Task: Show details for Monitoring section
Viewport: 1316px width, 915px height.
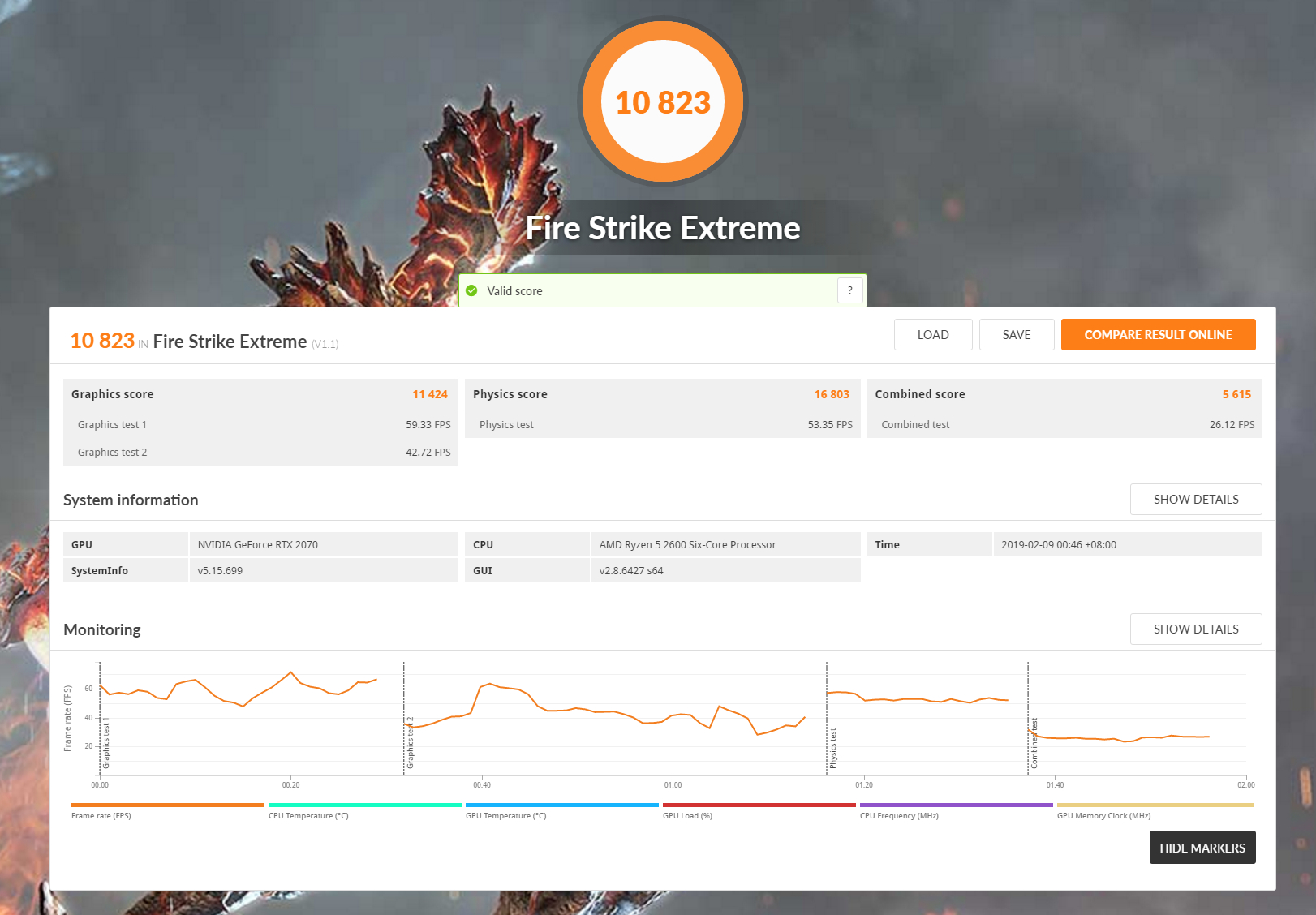Action: coord(1196,629)
